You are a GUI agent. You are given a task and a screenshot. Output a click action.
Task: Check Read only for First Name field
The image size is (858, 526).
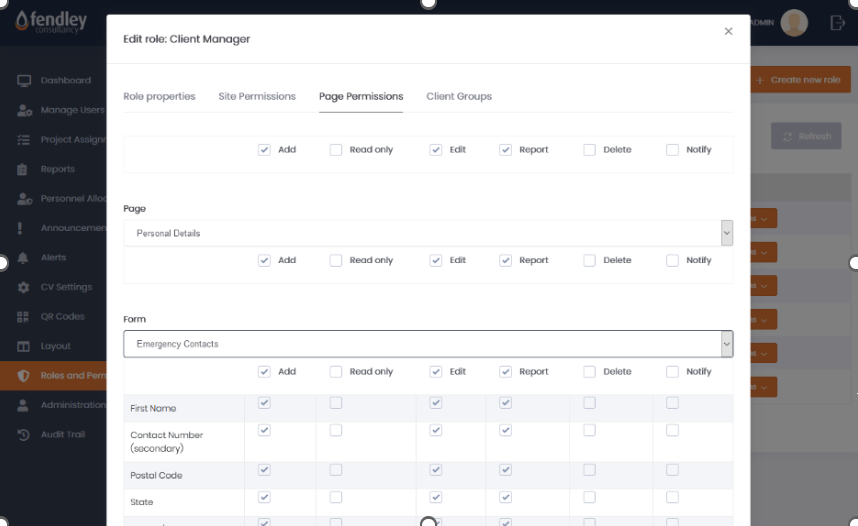336,403
